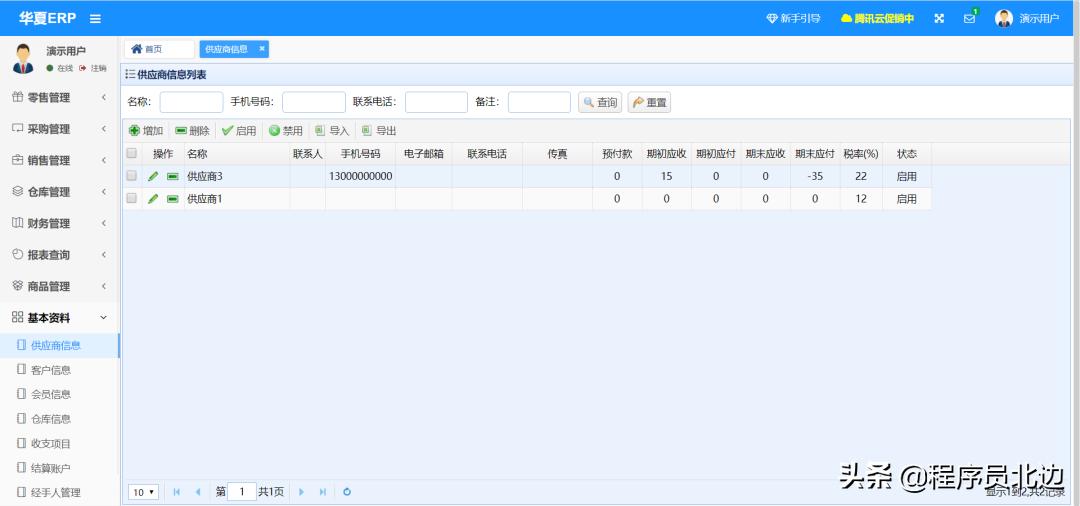1080x506 pixels.
Task: Click 增加 to add a supplier
Action: click(x=146, y=131)
